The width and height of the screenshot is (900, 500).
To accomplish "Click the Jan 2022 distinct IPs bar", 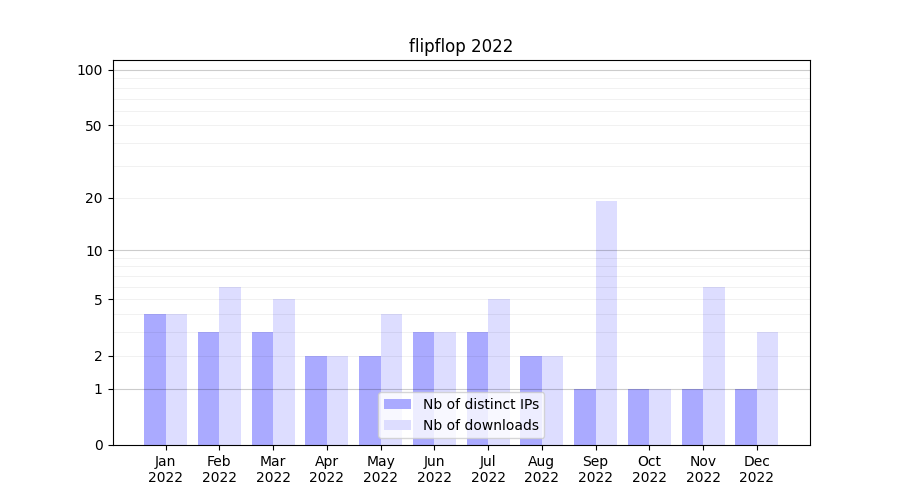I will pos(155,379).
